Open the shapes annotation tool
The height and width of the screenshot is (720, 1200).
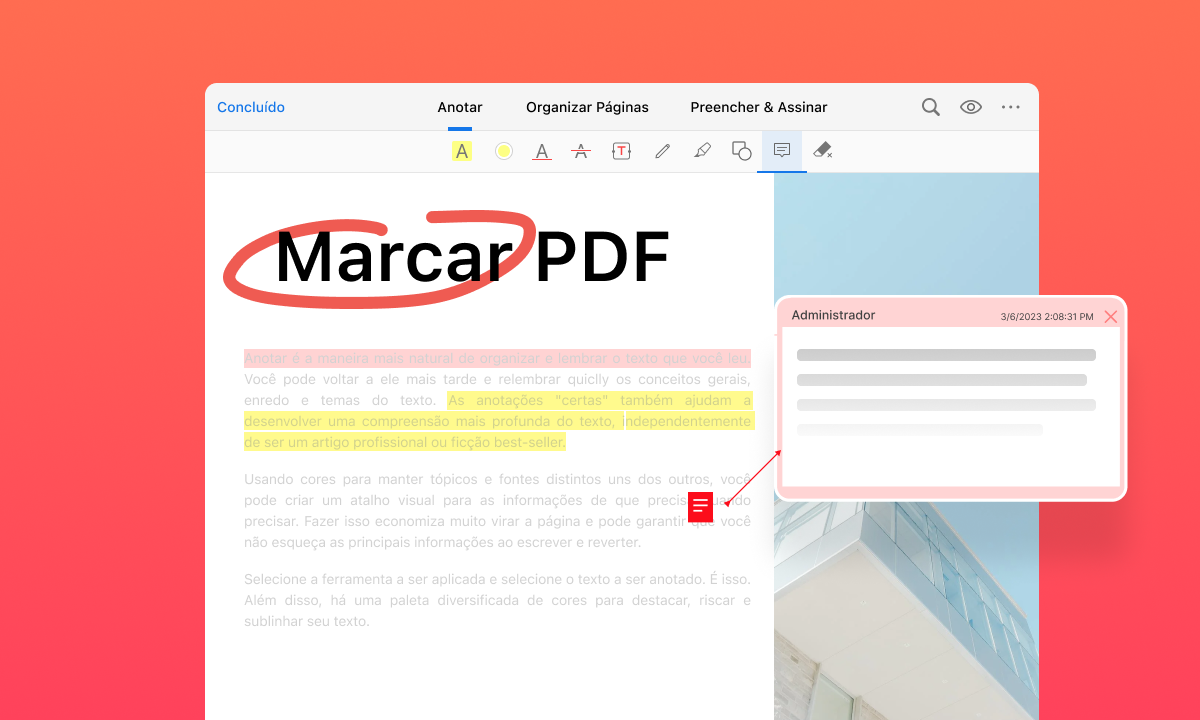[741, 151]
